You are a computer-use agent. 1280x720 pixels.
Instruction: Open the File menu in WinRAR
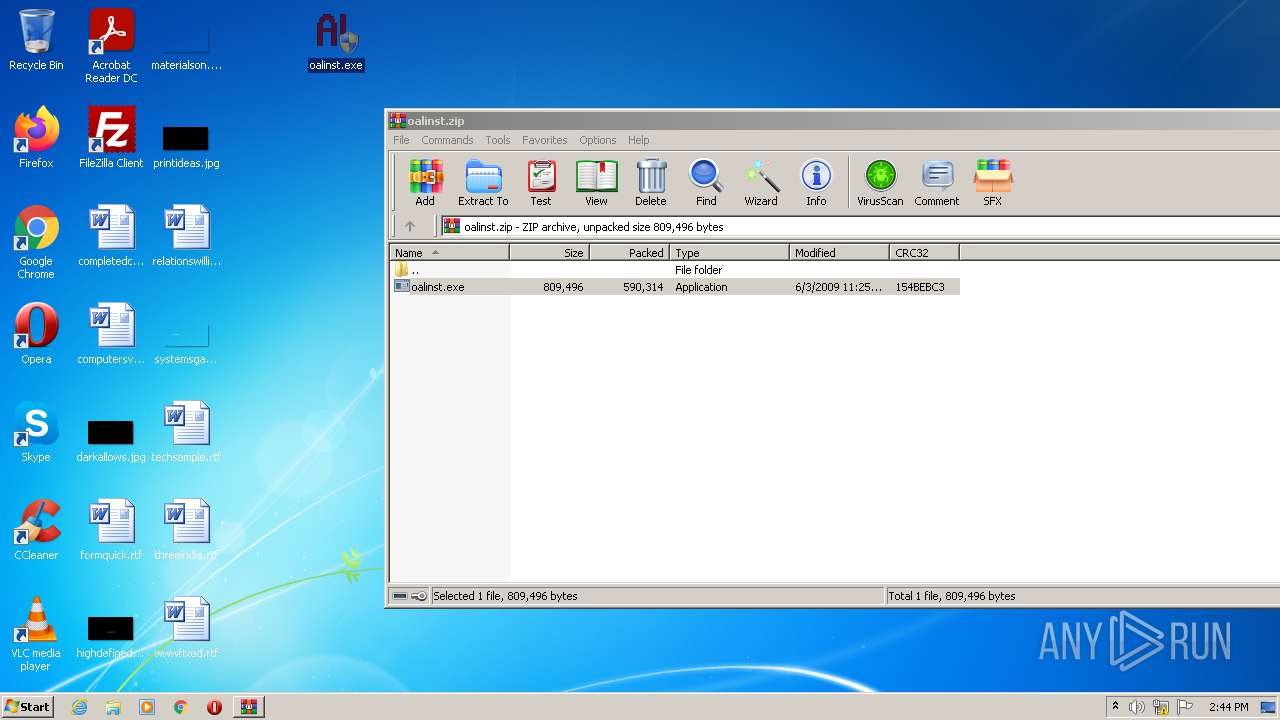click(401, 140)
